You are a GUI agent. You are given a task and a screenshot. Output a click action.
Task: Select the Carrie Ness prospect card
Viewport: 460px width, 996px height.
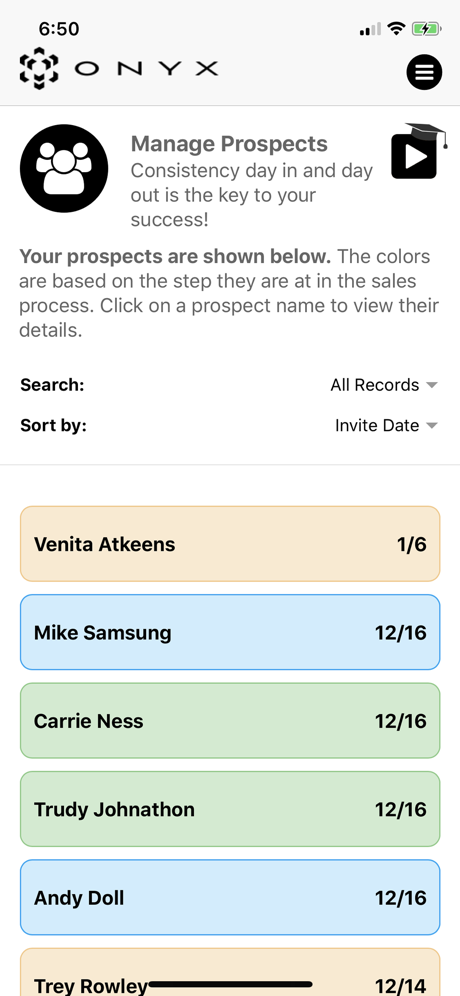point(230,720)
